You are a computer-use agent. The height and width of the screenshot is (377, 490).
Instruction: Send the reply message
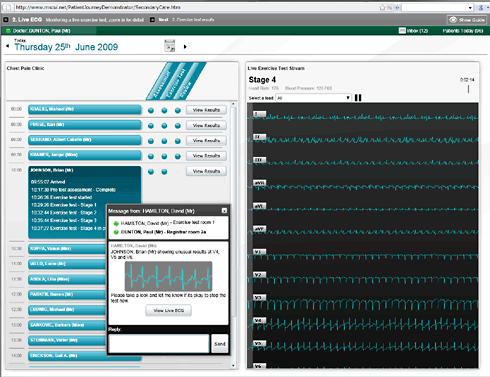pyautogui.click(x=220, y=344)
